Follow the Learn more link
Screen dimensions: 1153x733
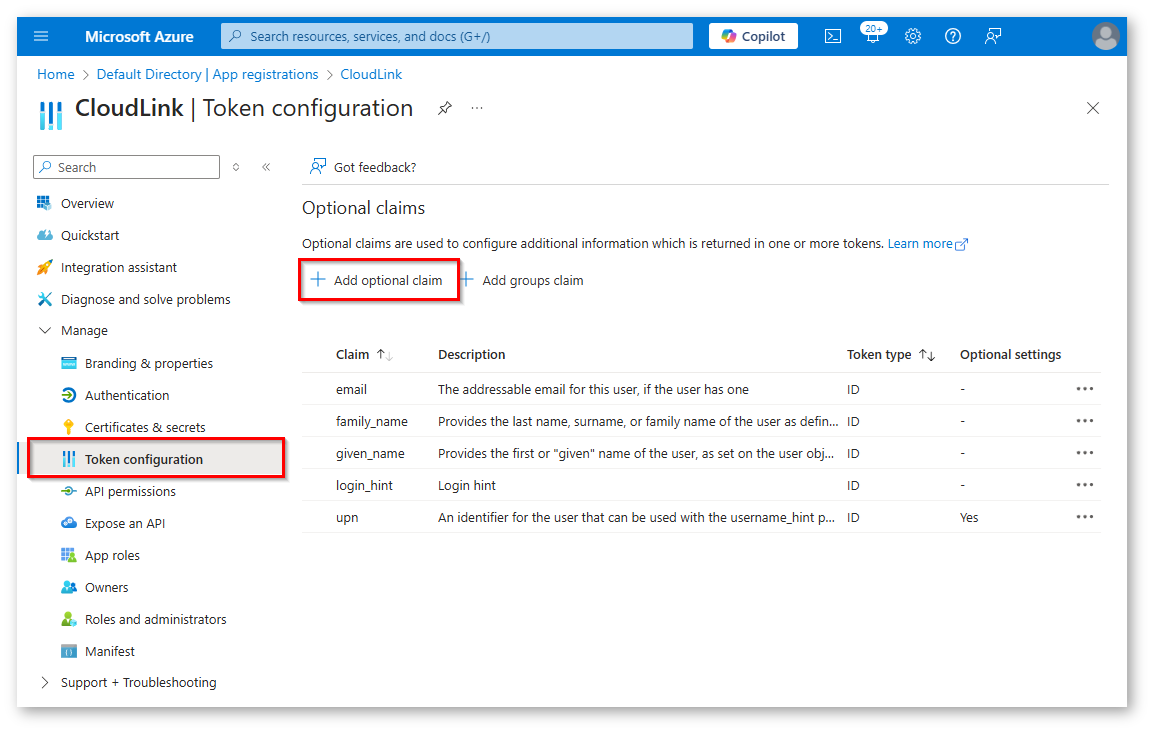click(927, 243)
